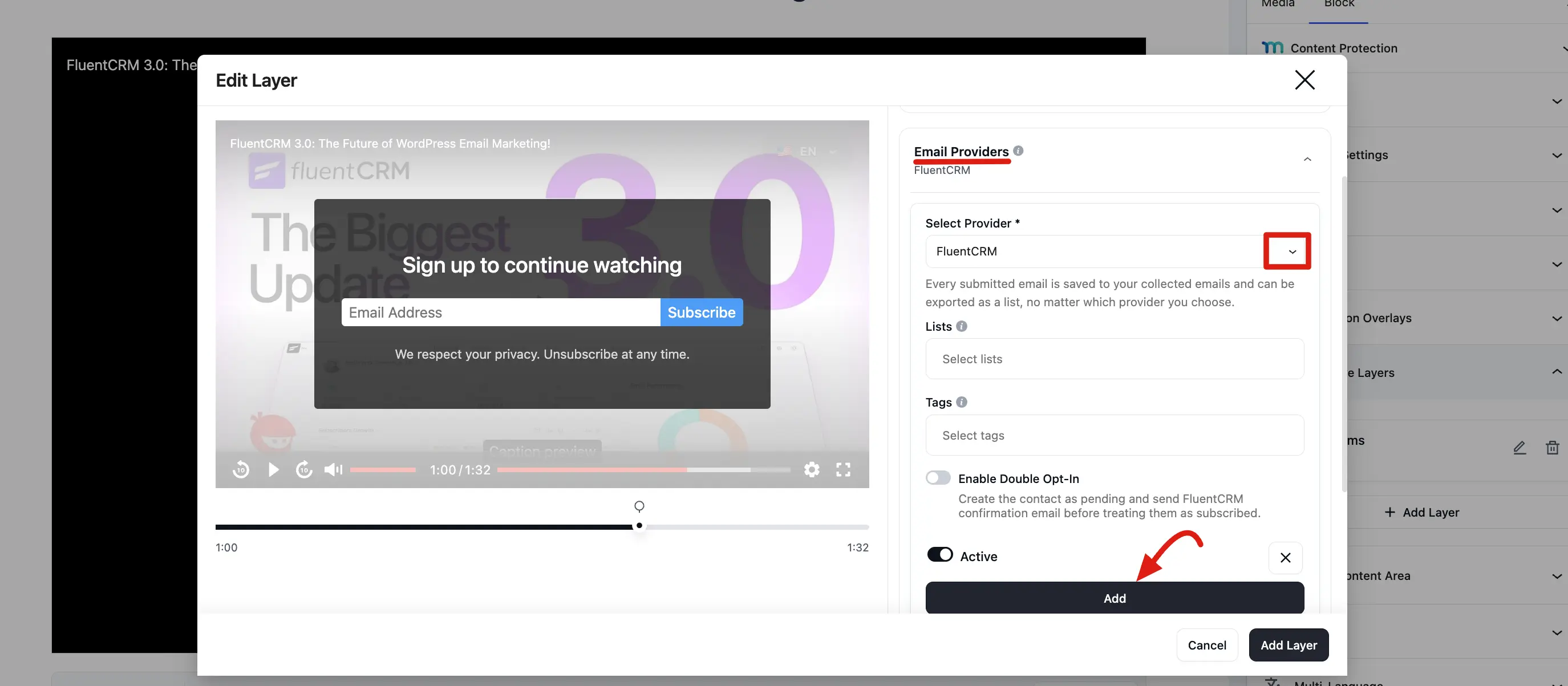The width and height of the screenshot is (1568, 686).
Task: Play the video preview
Action: 273,469
